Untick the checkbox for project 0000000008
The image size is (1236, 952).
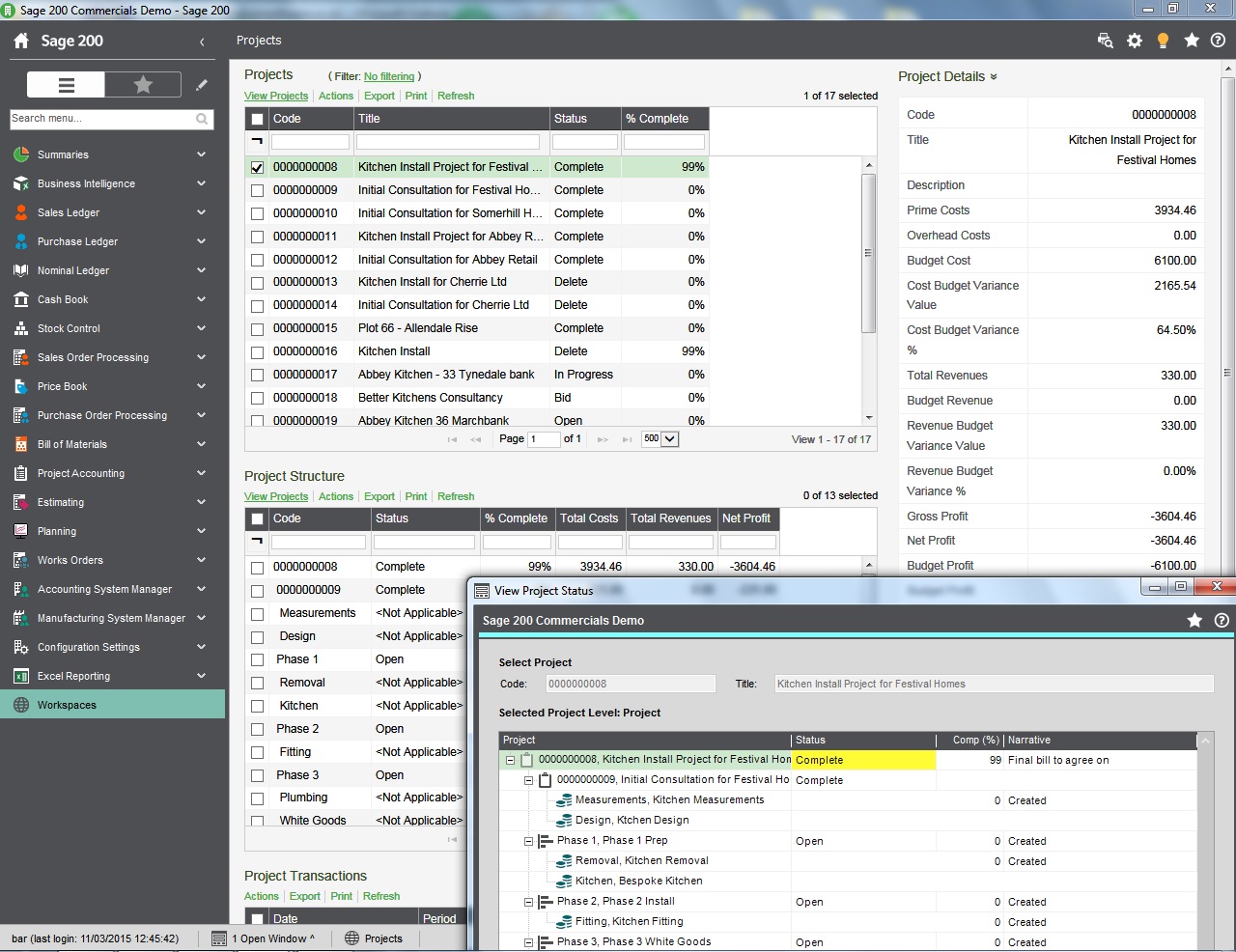pyautogui.click(x=255, y=166)
